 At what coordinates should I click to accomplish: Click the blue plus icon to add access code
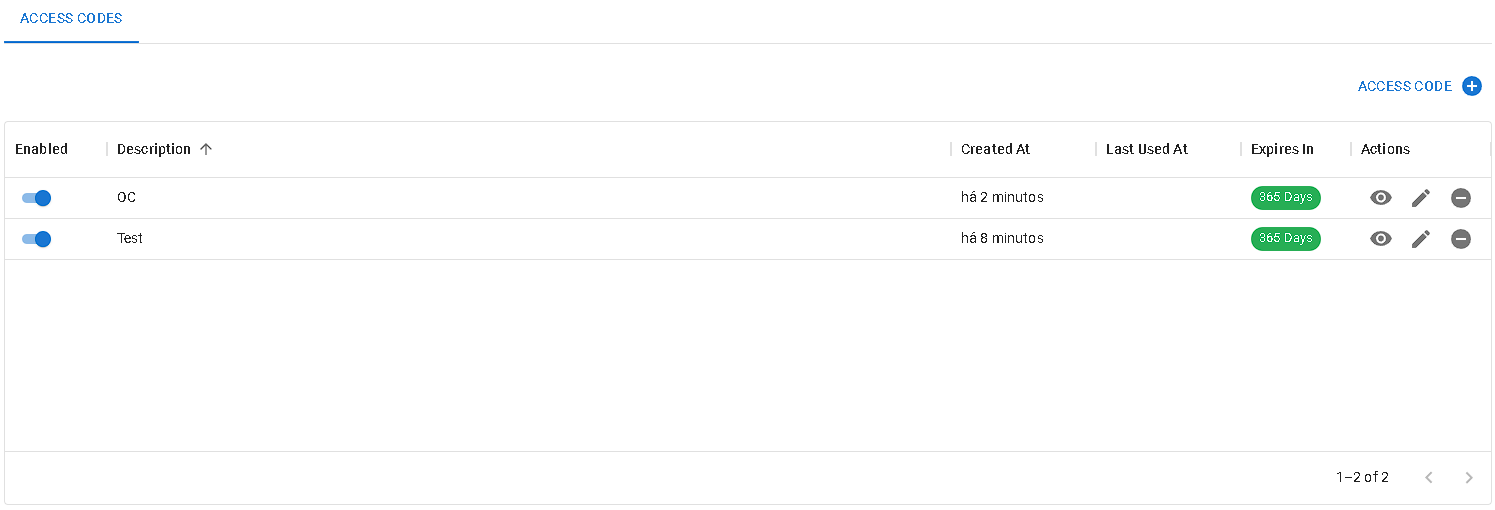[x=1471, y=86]
